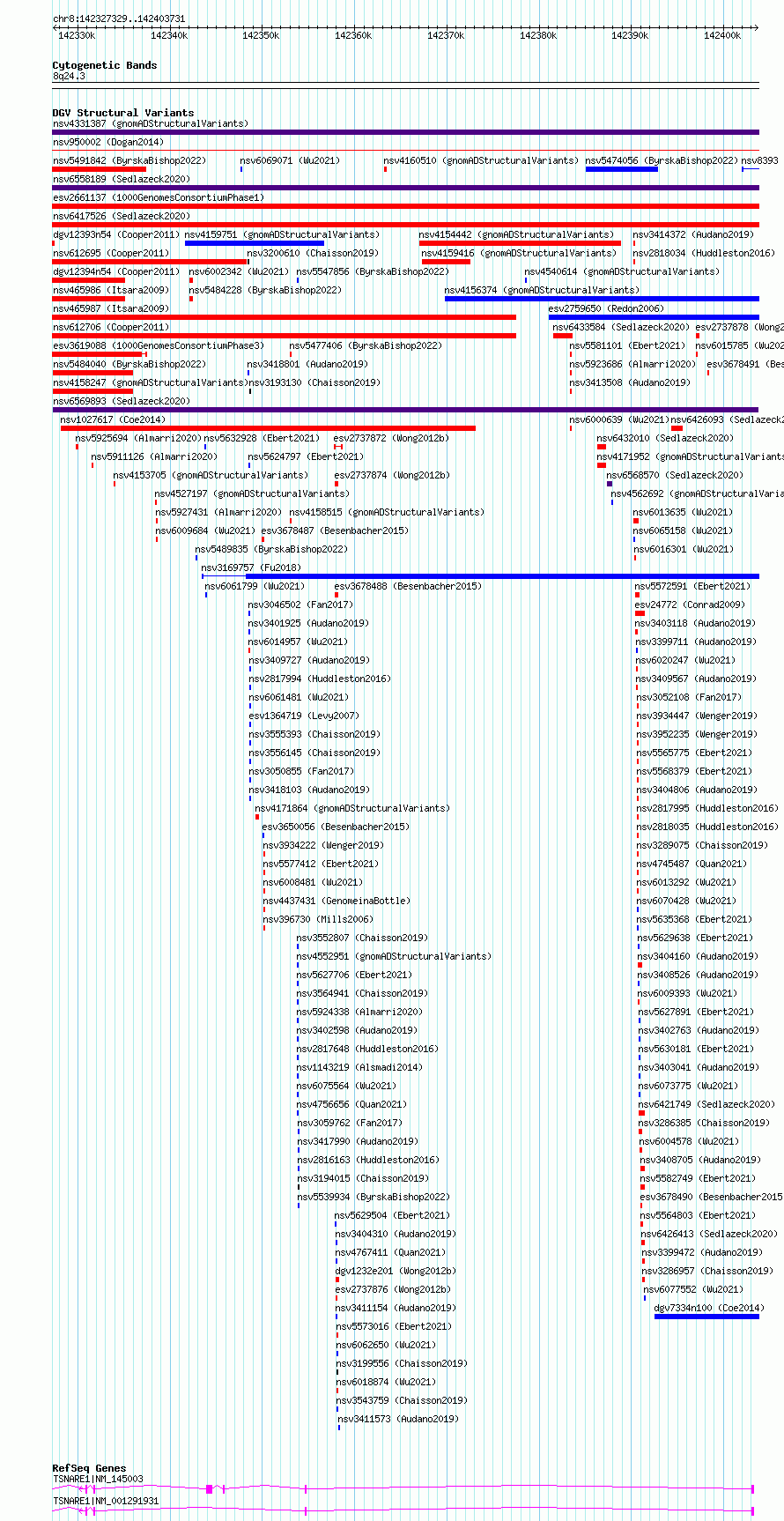
Task: Open dgv12393n54 (Cooper2011) variant label
Action: (116, 234)
